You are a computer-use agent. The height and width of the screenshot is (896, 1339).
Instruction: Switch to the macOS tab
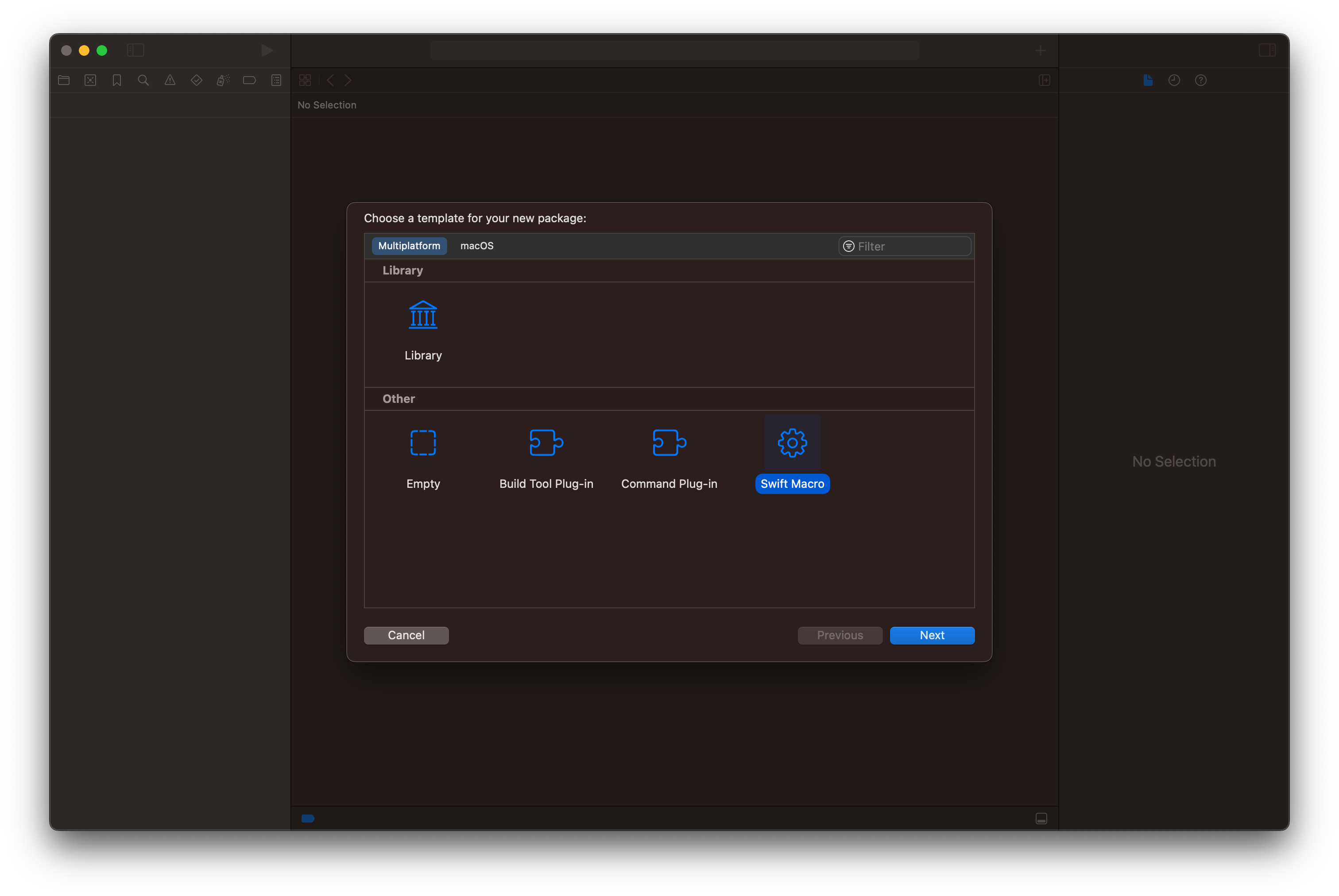click(x=476, y=246)
